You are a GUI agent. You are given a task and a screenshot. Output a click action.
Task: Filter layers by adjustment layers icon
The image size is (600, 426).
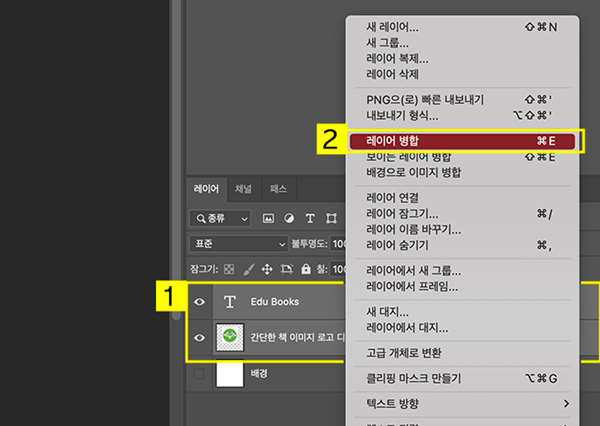click(x=289, y=219)
